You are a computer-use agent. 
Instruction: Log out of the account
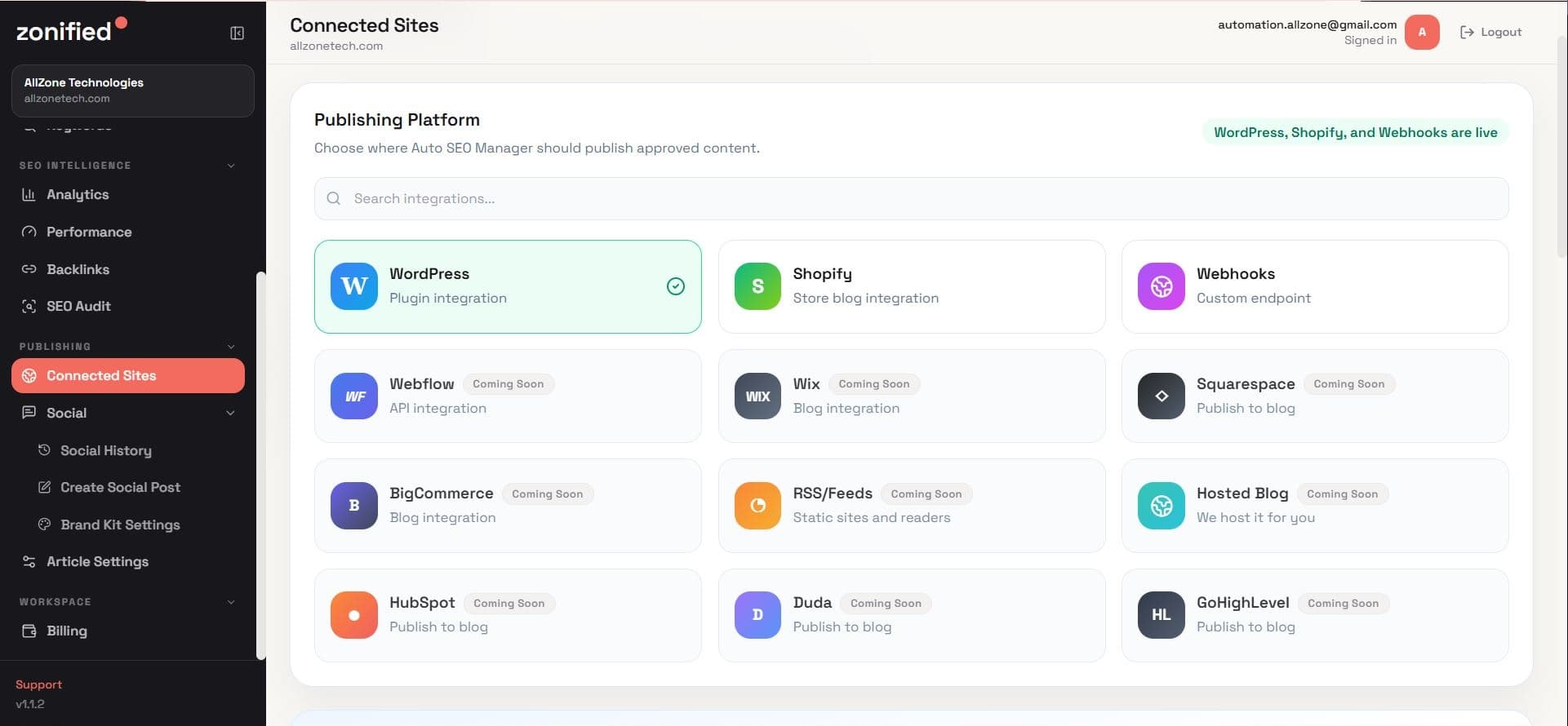1490,32
